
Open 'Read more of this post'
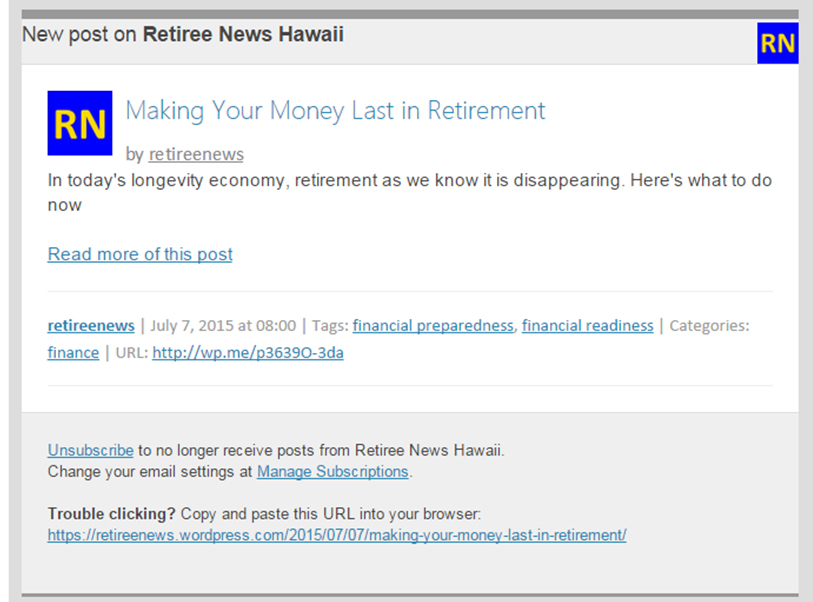click(x=140, y=254)
